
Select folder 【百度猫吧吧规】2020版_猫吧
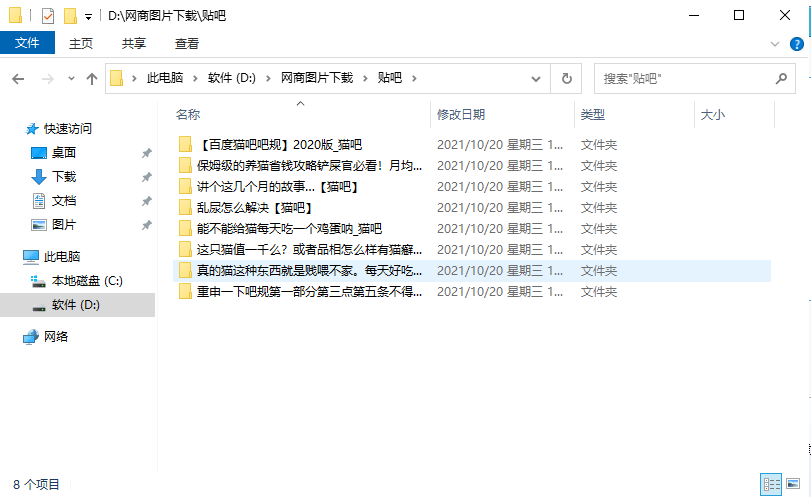(279, 144)
